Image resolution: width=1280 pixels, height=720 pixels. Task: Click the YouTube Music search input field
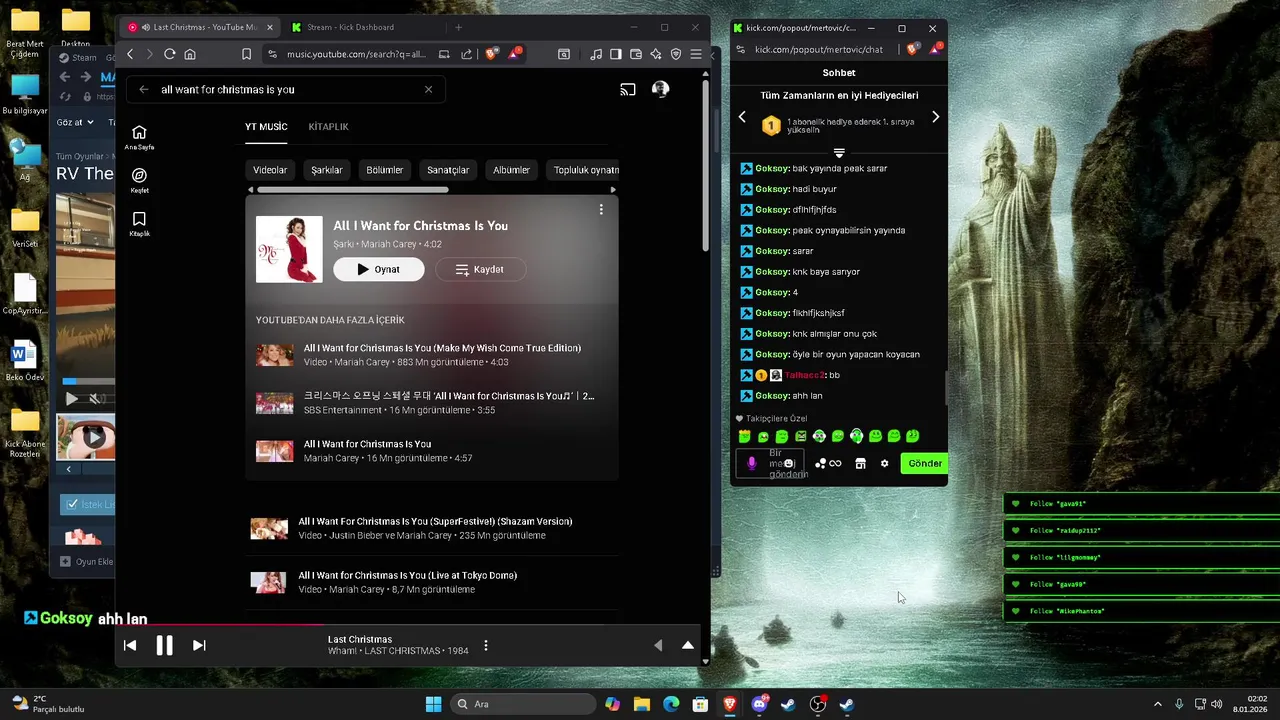point(285,89)
